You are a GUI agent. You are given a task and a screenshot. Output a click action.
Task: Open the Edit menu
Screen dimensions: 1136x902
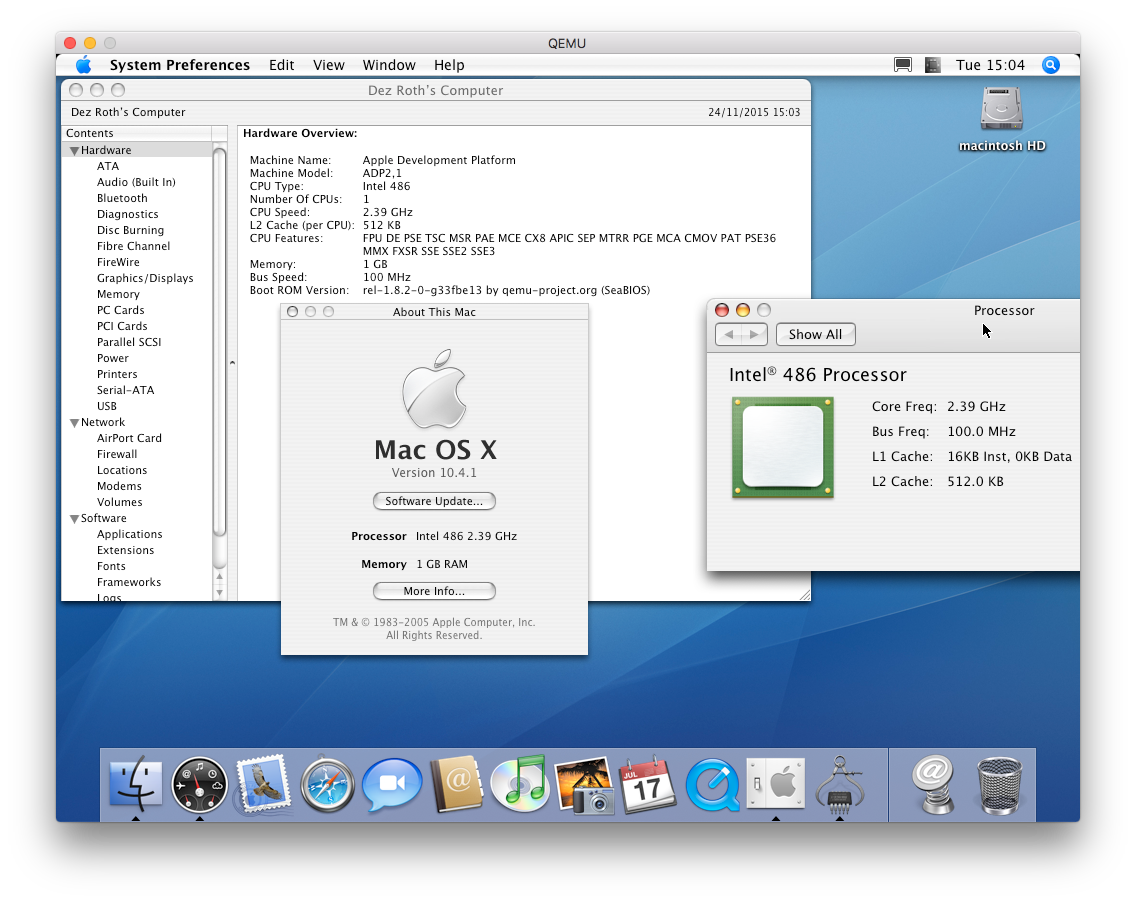click(281, 65)
